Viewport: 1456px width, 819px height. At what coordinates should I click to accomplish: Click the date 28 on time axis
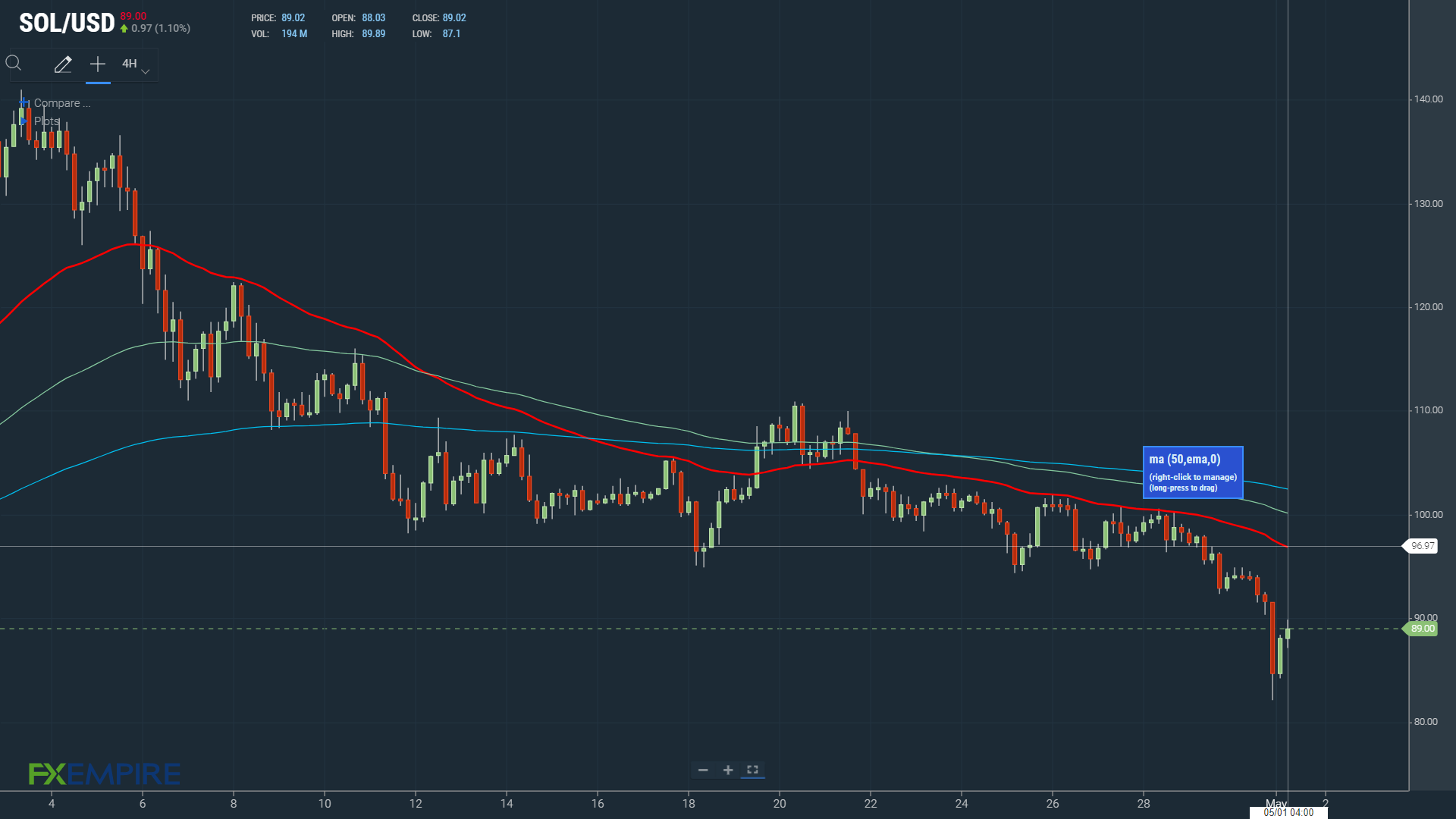[1144, 804]
